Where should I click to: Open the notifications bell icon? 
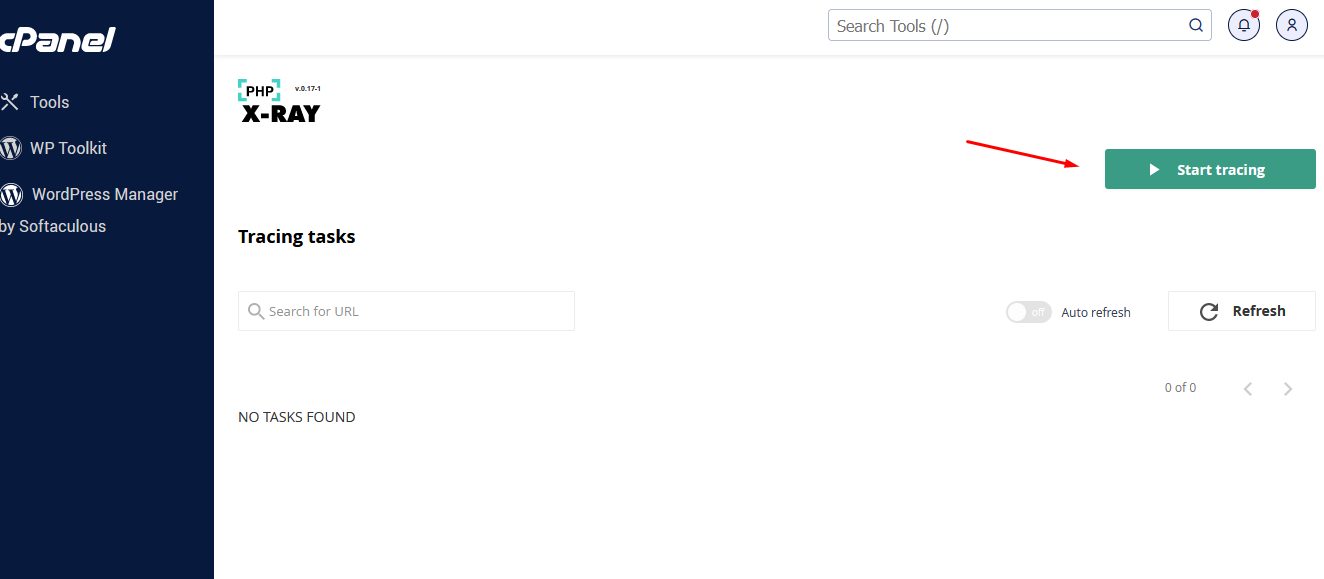pyautogui.click(x=1244, y=26)
